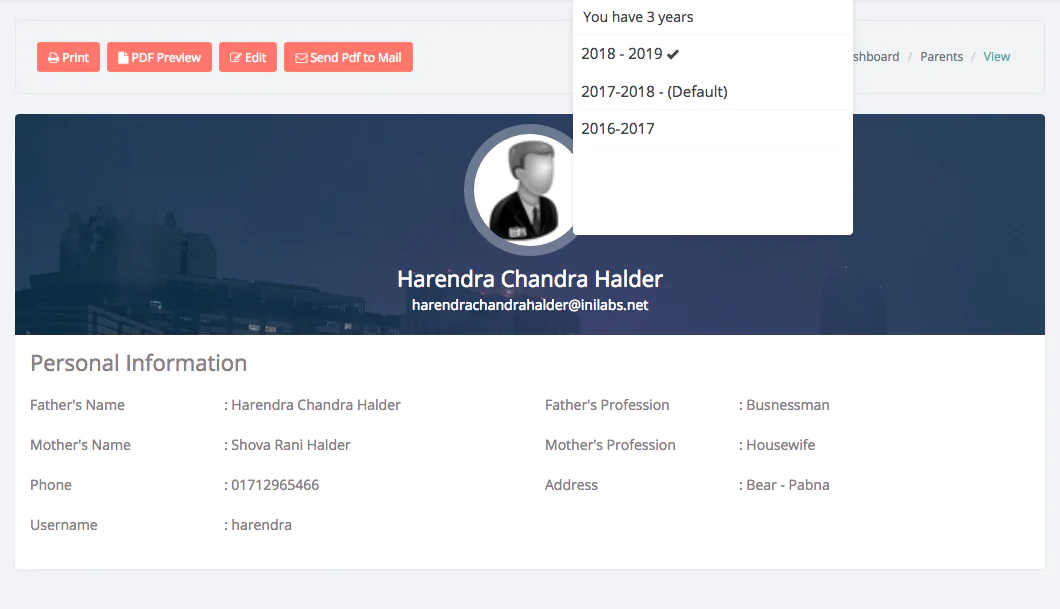Click the phone number 01712965466

(275, 485)
